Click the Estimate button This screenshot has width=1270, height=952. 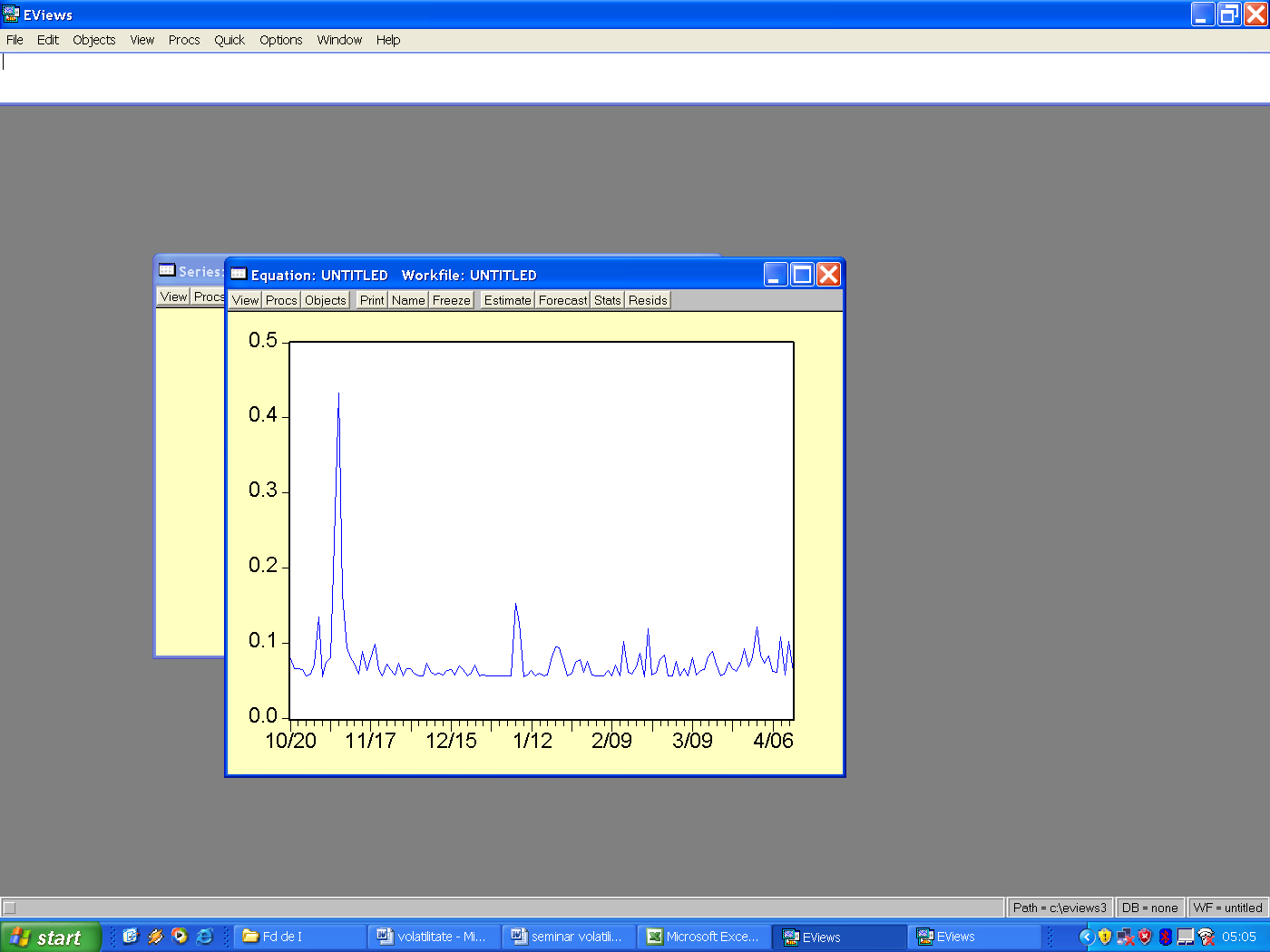(x=508, y=300)
